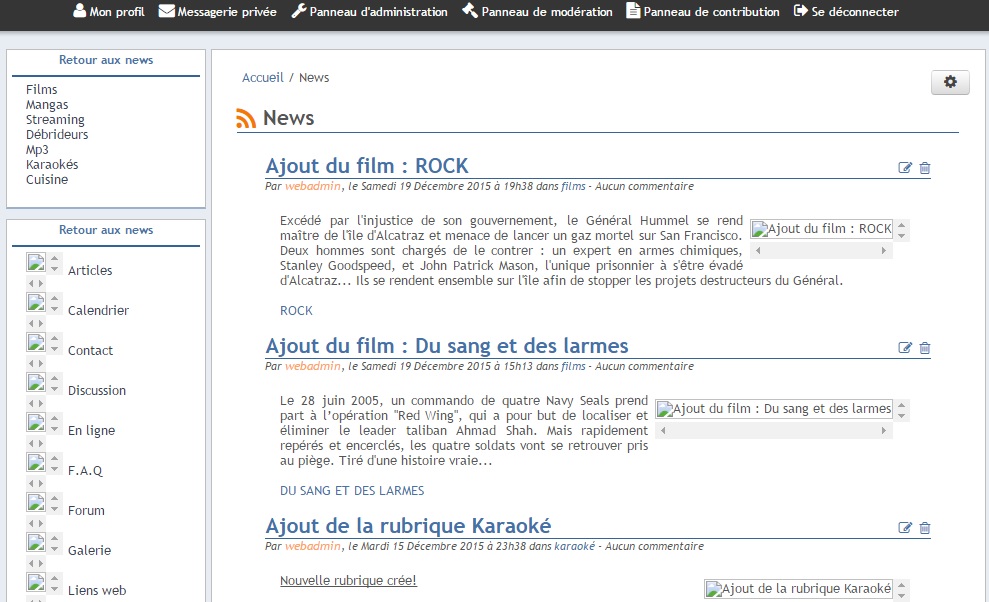This screenshot has height=602, width=989.
Task: Click the RSS feed icon beside News
Action: (246, 119)
